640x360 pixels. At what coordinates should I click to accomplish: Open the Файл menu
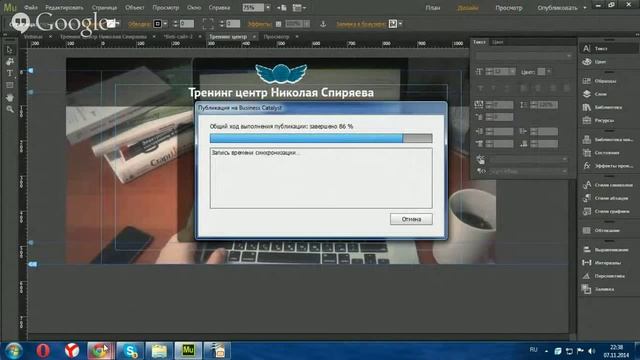coord(31,7)
